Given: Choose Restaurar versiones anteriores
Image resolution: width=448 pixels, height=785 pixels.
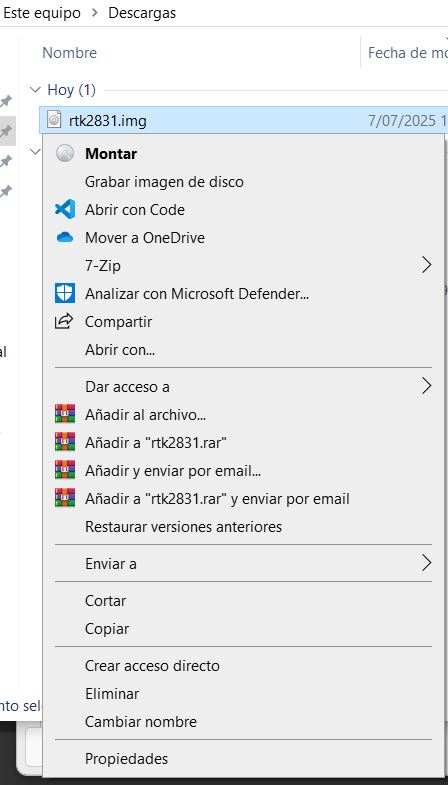Looking at the screenshot, I should (x=243, y=527).
